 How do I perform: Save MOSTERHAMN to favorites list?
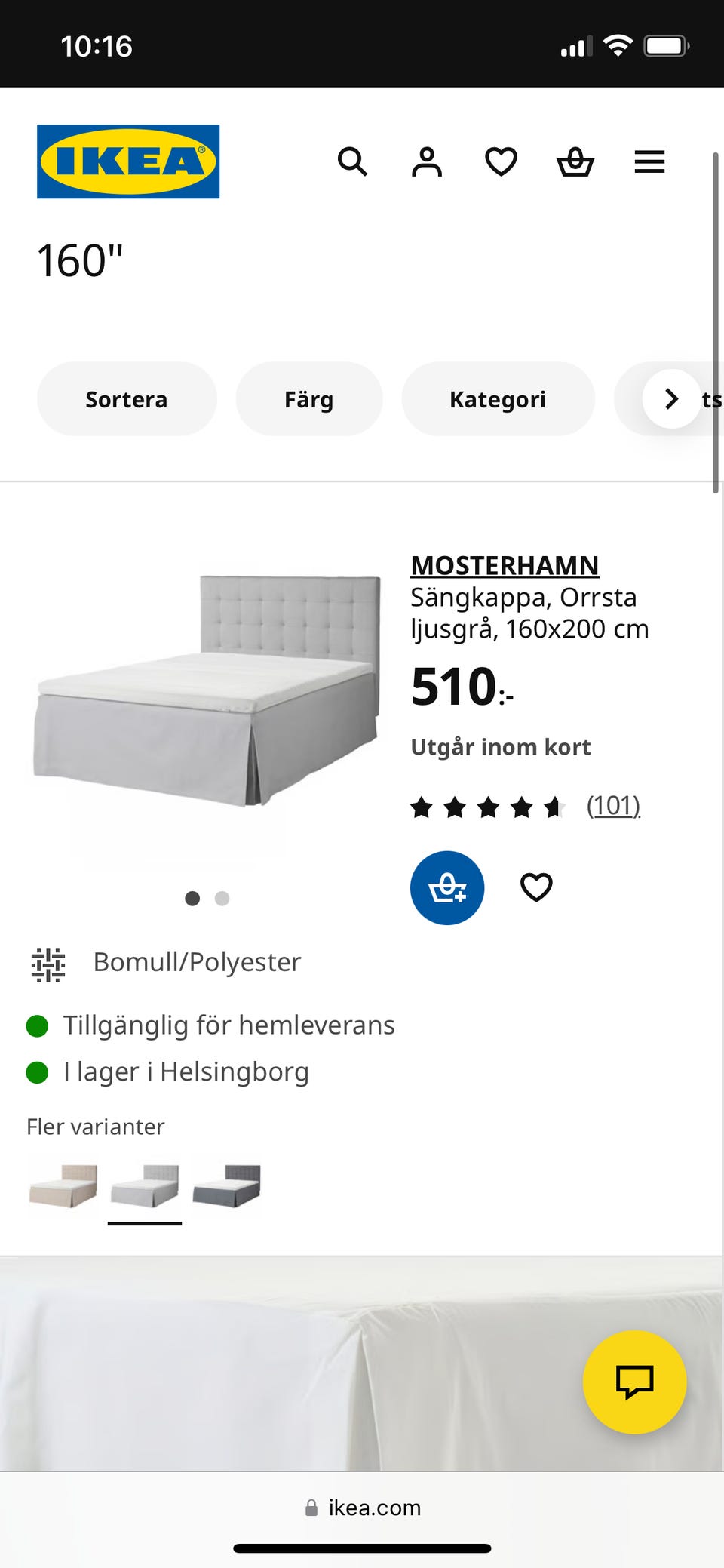pos(536,887)
